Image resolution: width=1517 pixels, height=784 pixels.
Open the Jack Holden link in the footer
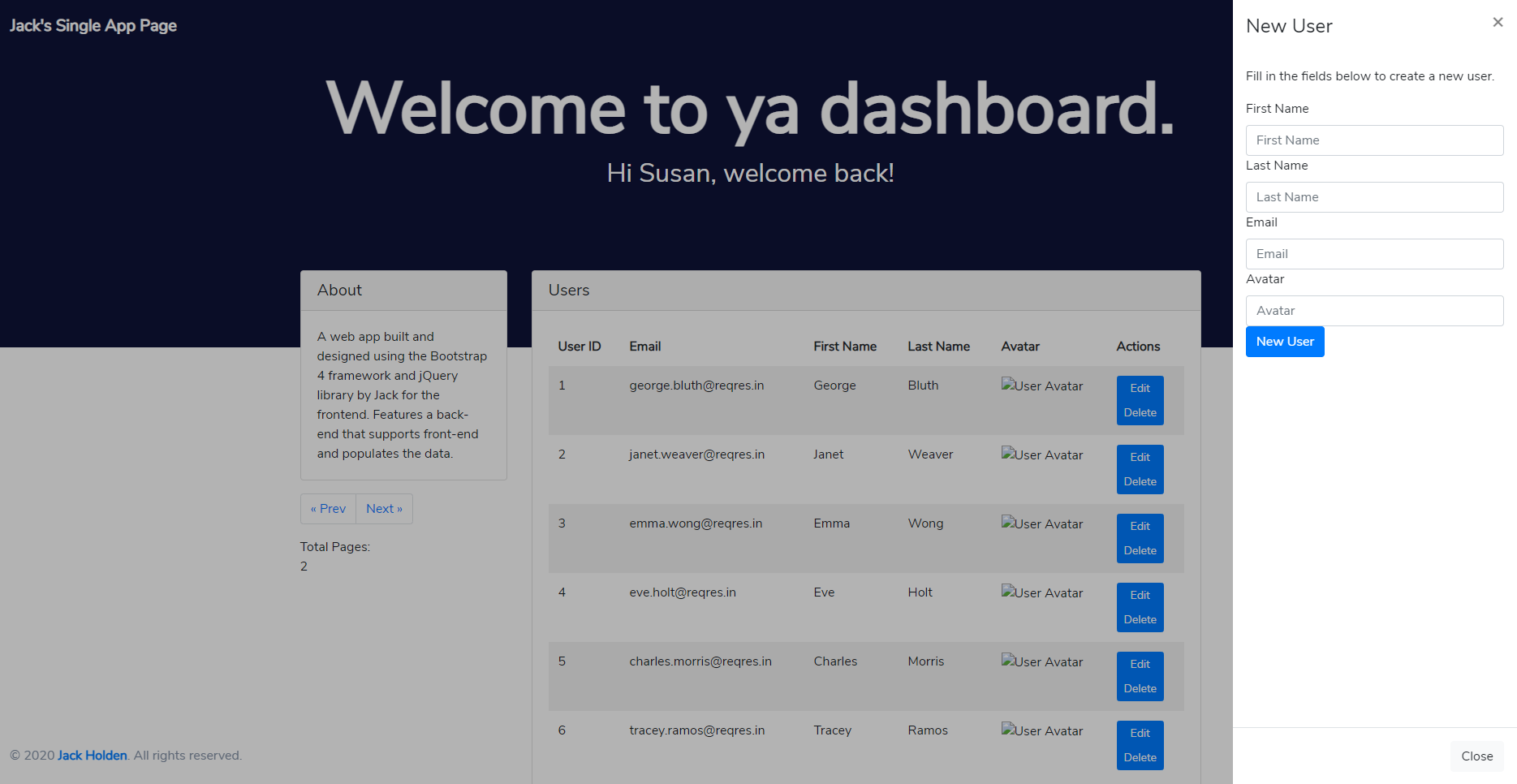[x=91, y=755]
